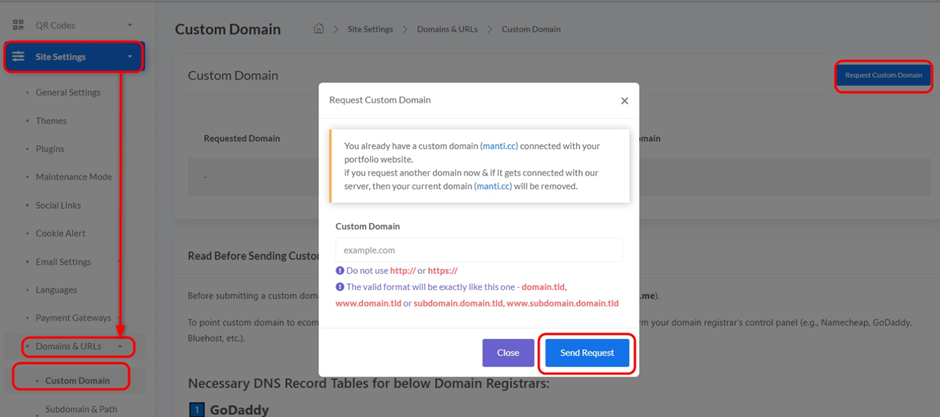Open Maintenance Mode settings

click(74, 177)
